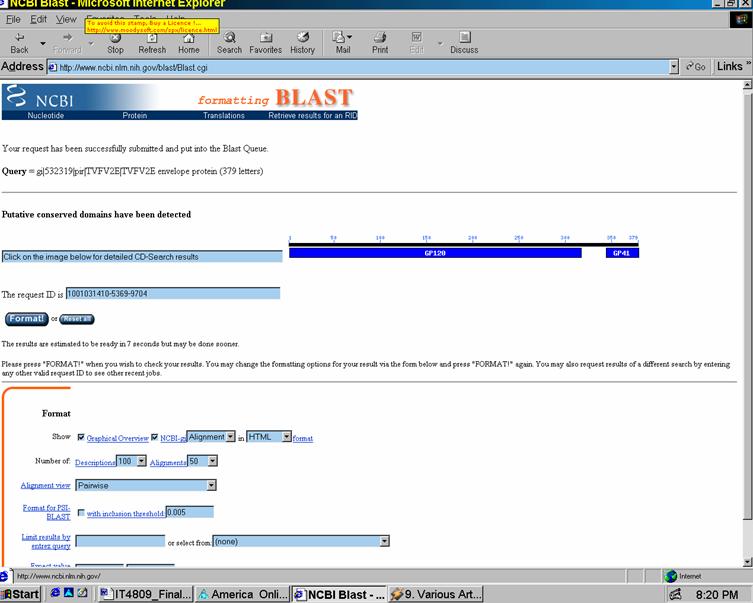
Task: Click the page scrollbar up arrow
Action: click(x=747, y=85)
